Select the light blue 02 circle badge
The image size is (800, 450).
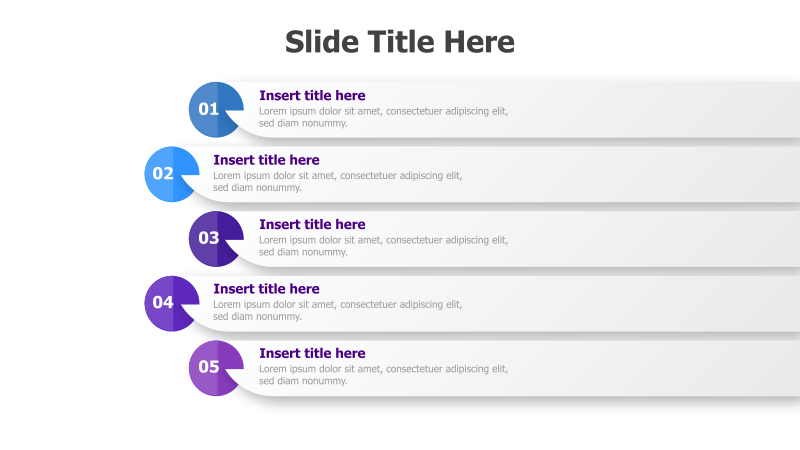point(171,174)
